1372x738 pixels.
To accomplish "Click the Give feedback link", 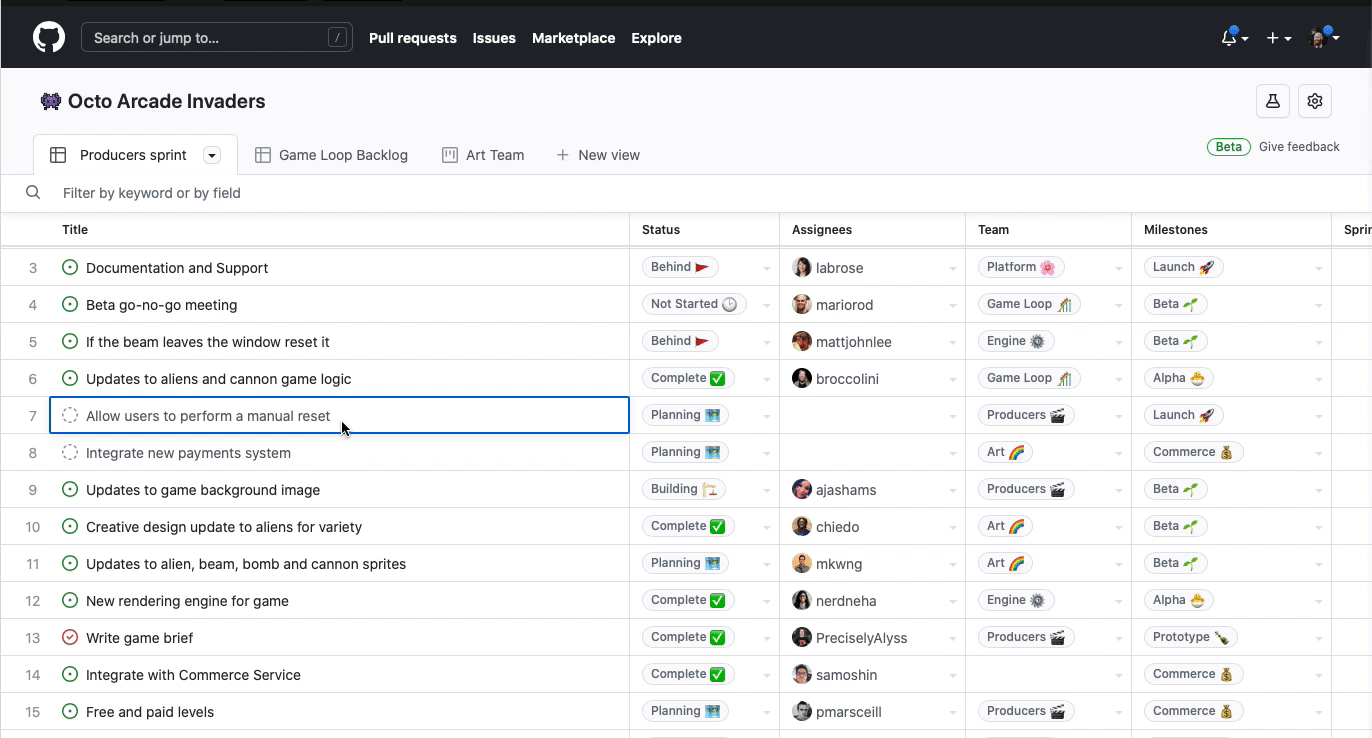I will coord(1299,147).
